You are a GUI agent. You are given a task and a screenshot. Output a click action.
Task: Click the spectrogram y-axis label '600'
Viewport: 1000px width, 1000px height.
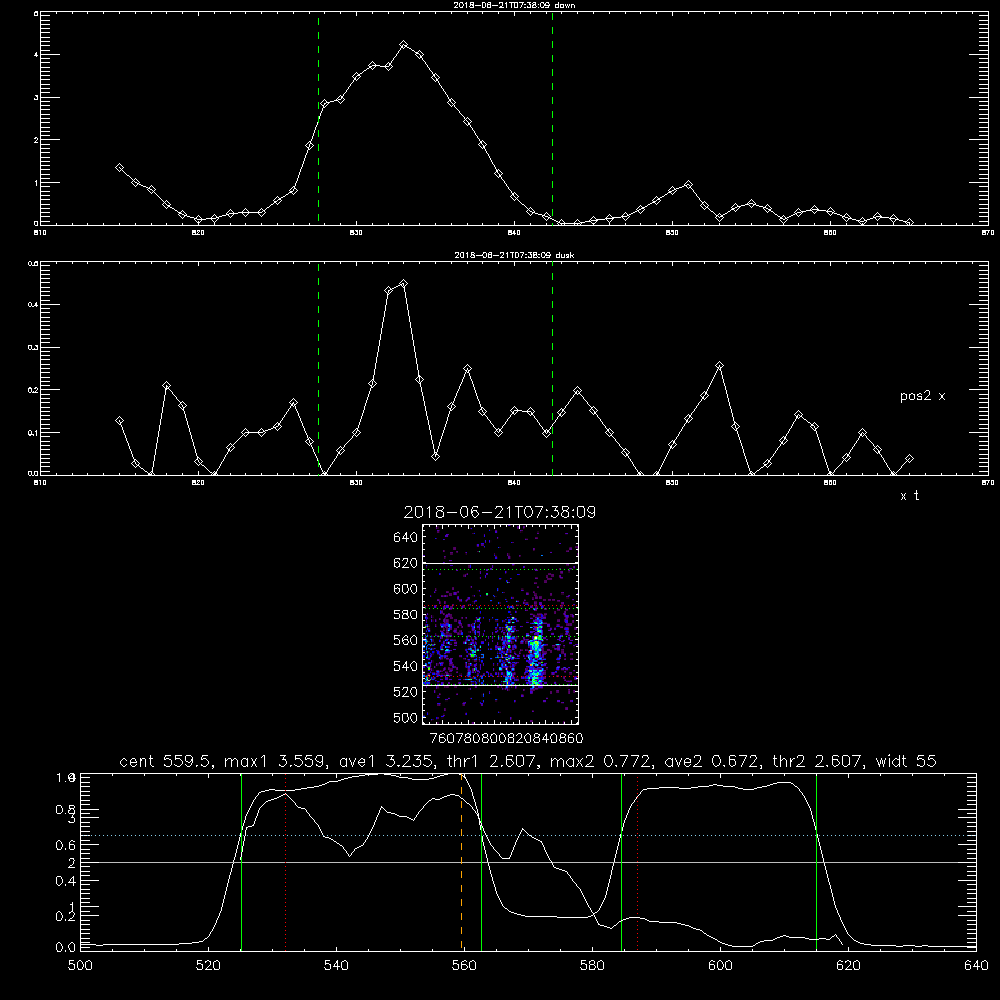[406, 589]
